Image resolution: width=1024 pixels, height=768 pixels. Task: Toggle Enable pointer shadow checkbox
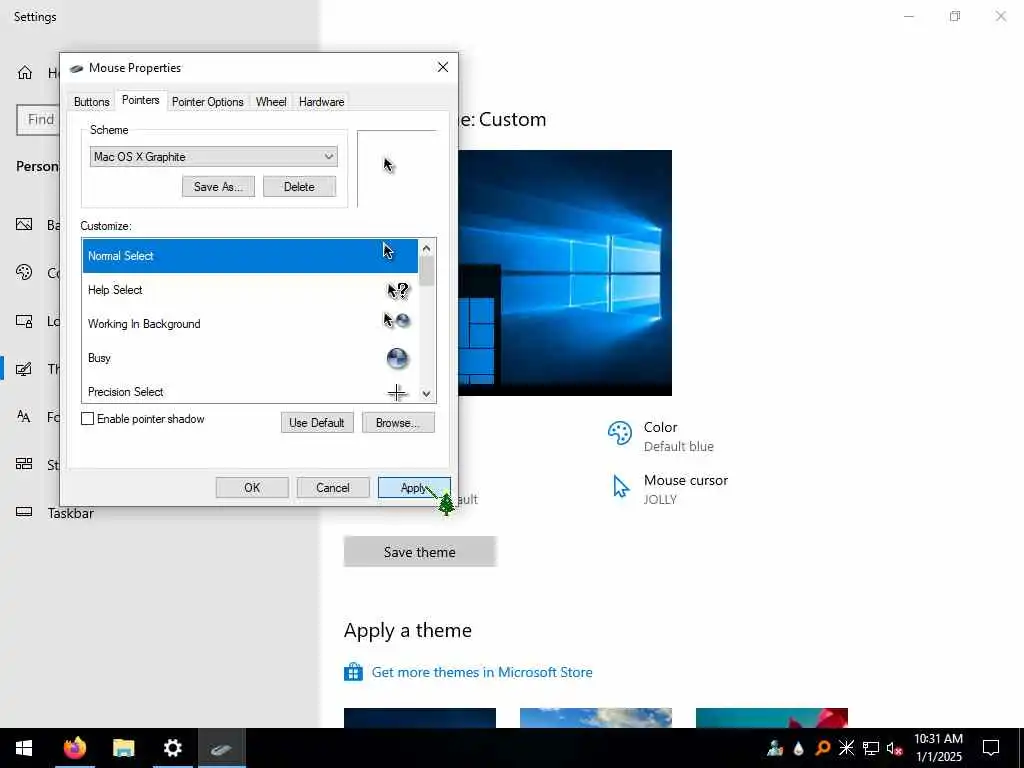coord(88,419)
